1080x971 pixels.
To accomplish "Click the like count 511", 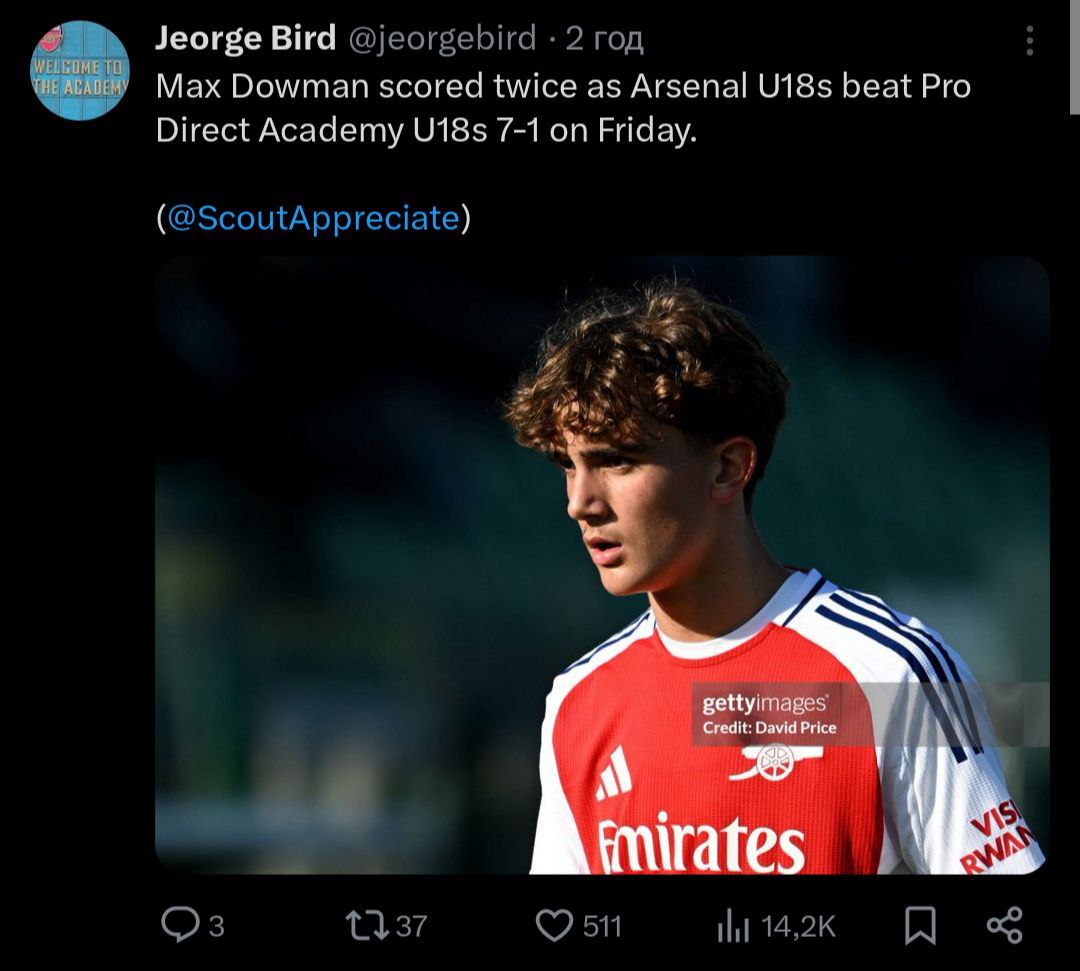I will (602, 927).
